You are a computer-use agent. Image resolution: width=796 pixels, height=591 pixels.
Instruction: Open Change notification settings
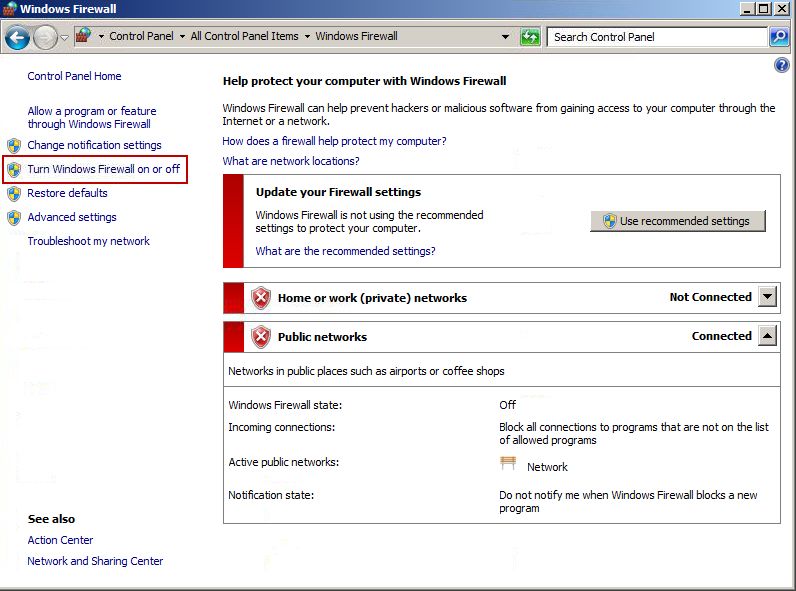[x=94, y=145]
